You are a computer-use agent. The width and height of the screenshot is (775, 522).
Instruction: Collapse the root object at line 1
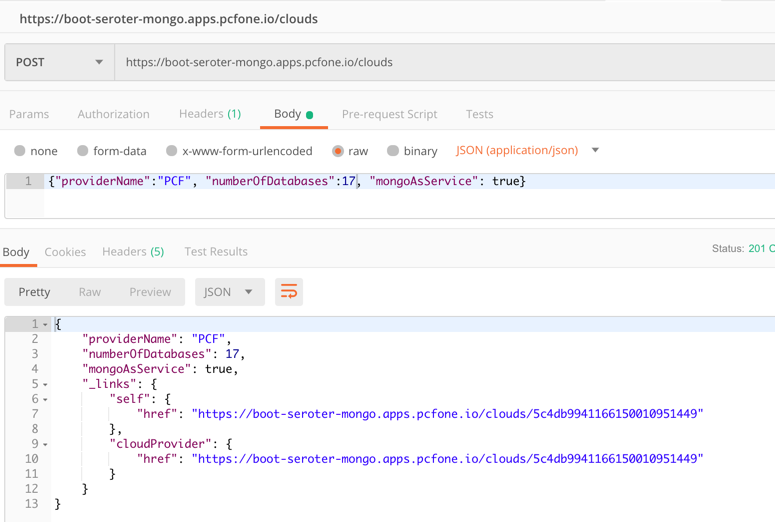click(45, 325)
